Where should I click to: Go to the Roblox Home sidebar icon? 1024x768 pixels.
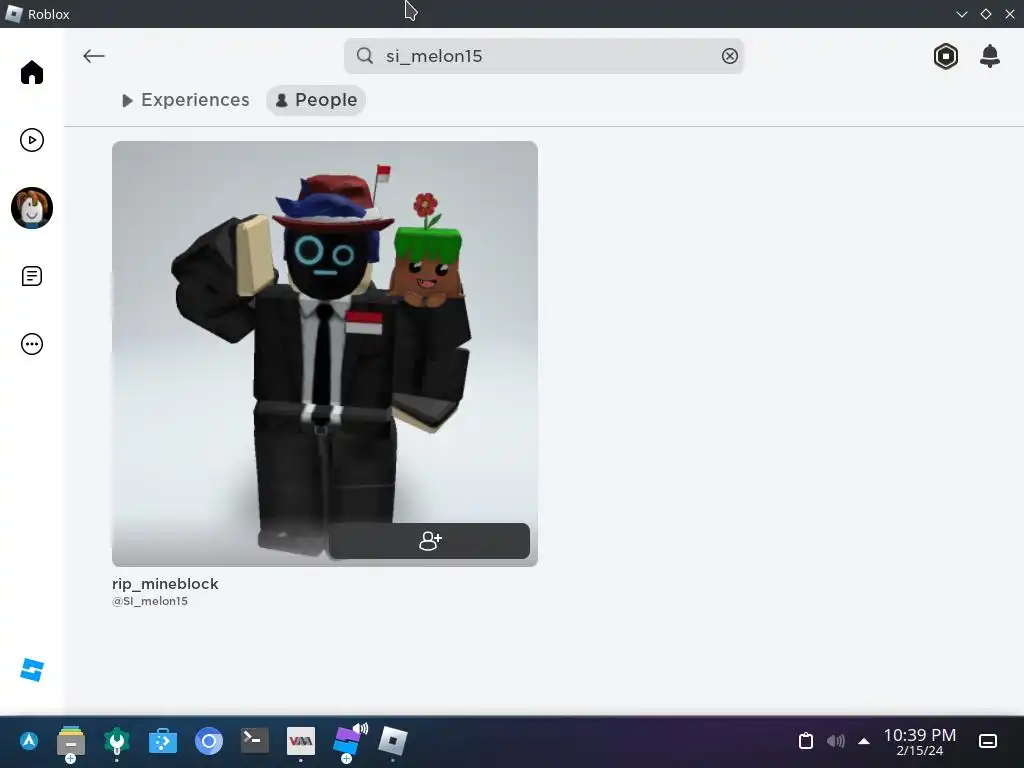click(x=31, y=72)
